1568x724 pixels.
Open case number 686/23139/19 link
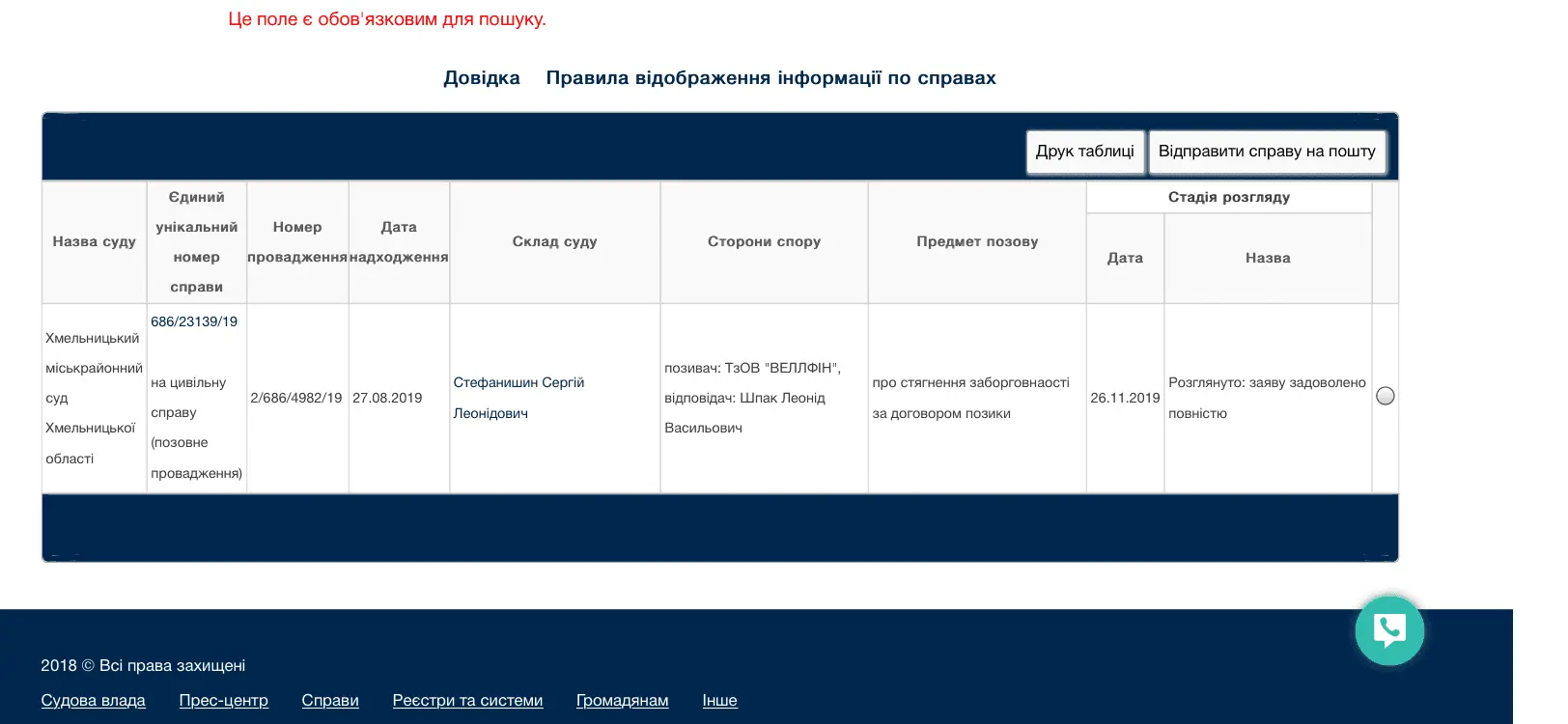[194, 321]
